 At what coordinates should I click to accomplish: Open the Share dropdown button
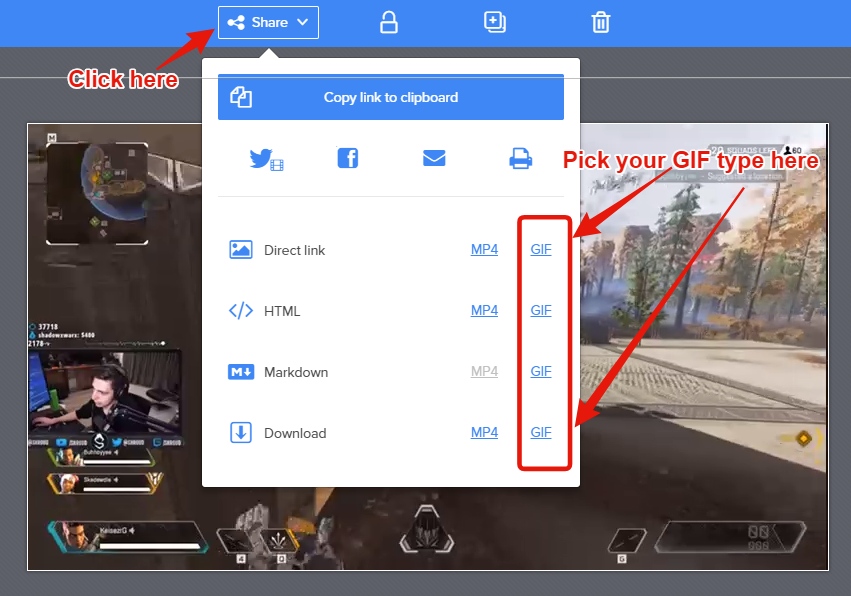[x=268, y=23]
